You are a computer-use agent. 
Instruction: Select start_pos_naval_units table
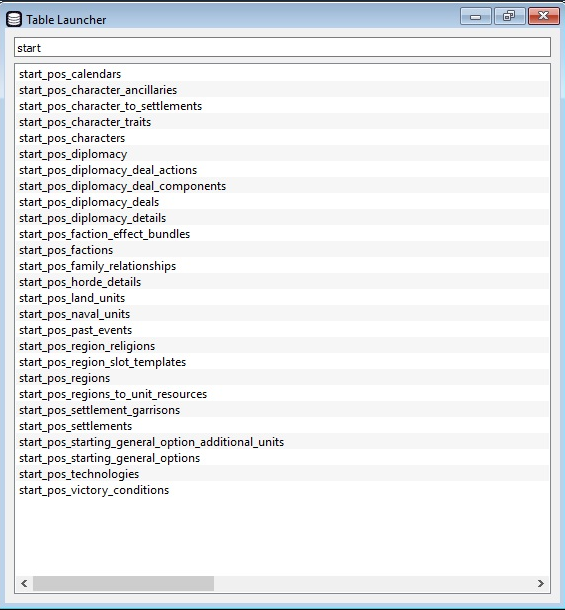282,314
